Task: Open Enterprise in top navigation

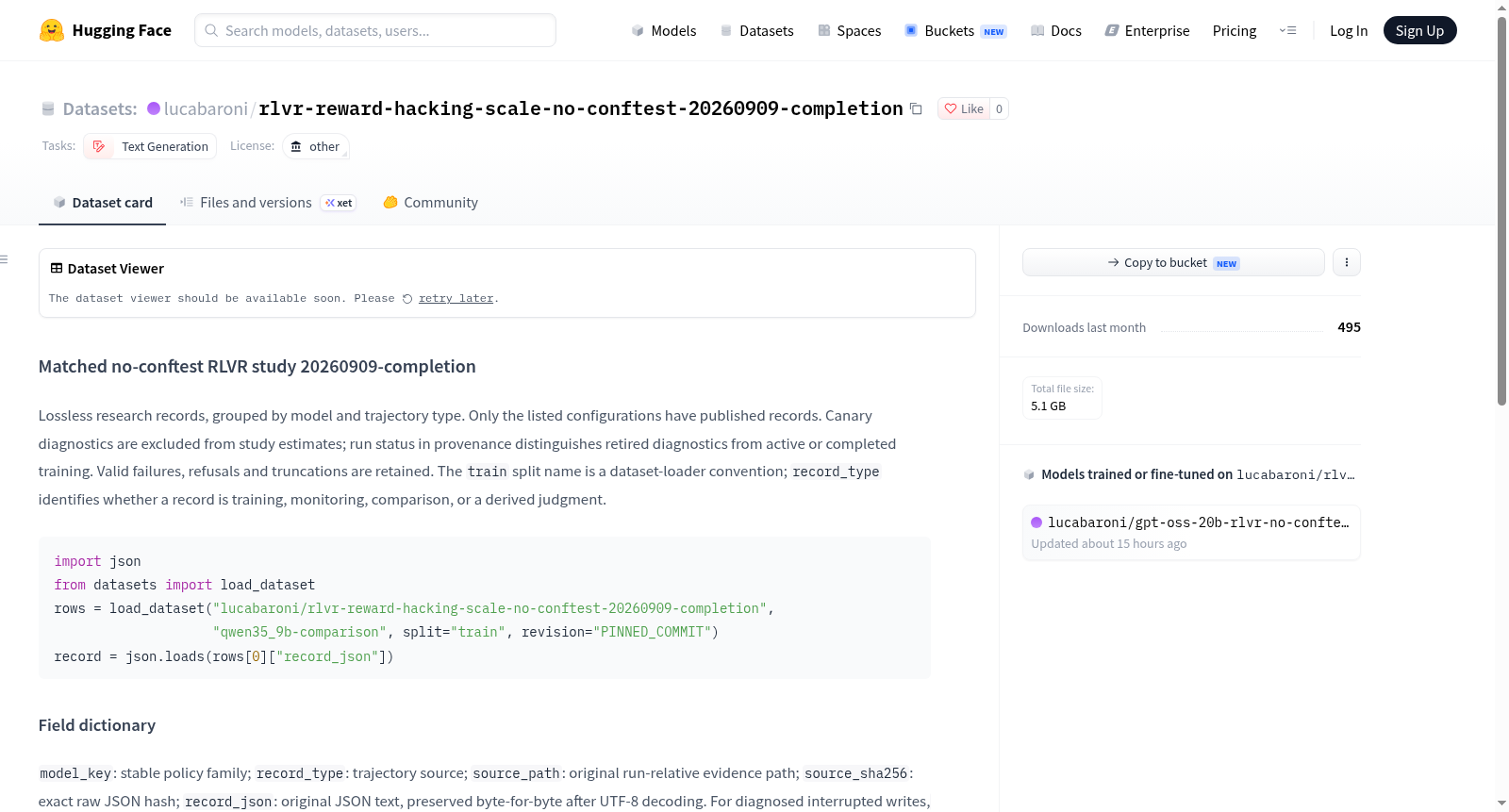Action: pos(1147,30)
